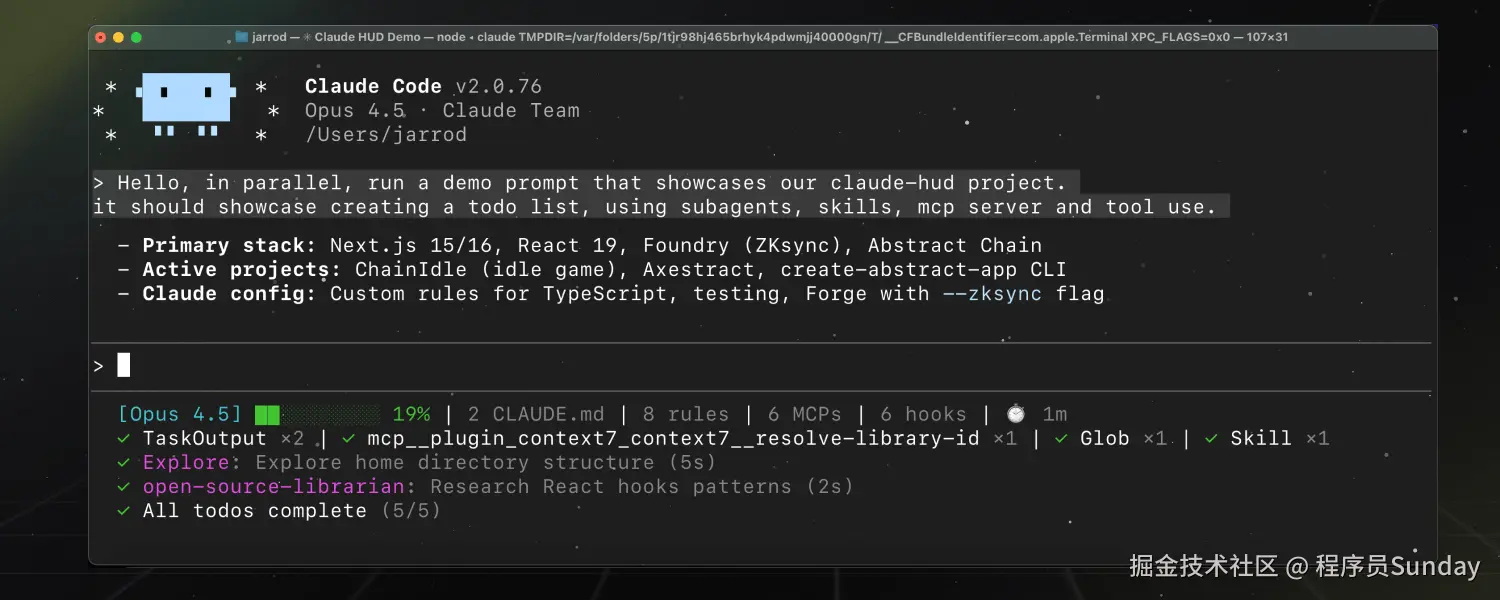The height and width of the screenshot is (600, 1500).
Task: Click the "2 CLAUDE.md" status entry
Action: (x=536, y=414)
